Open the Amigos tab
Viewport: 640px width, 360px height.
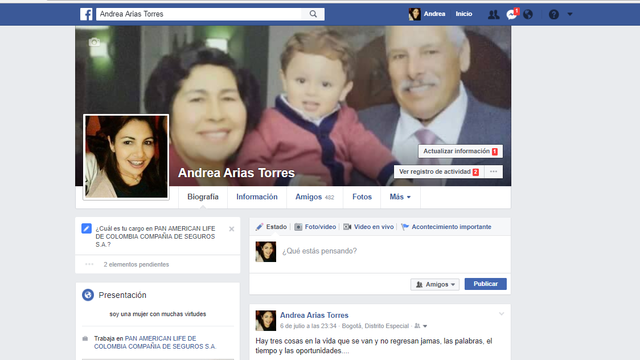pos(314,197)
